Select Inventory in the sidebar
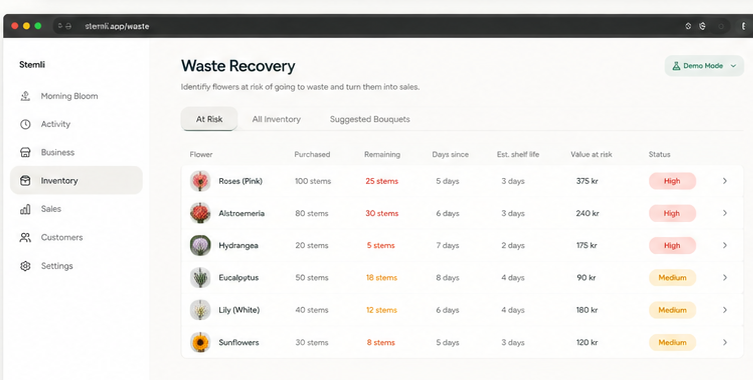Screen dimensions: 753x380 [x=76, y=181]
